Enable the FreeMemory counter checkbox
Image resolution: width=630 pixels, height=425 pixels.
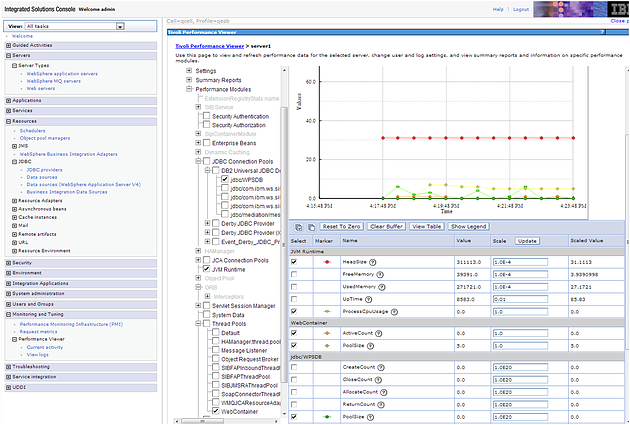coord(294,272)
